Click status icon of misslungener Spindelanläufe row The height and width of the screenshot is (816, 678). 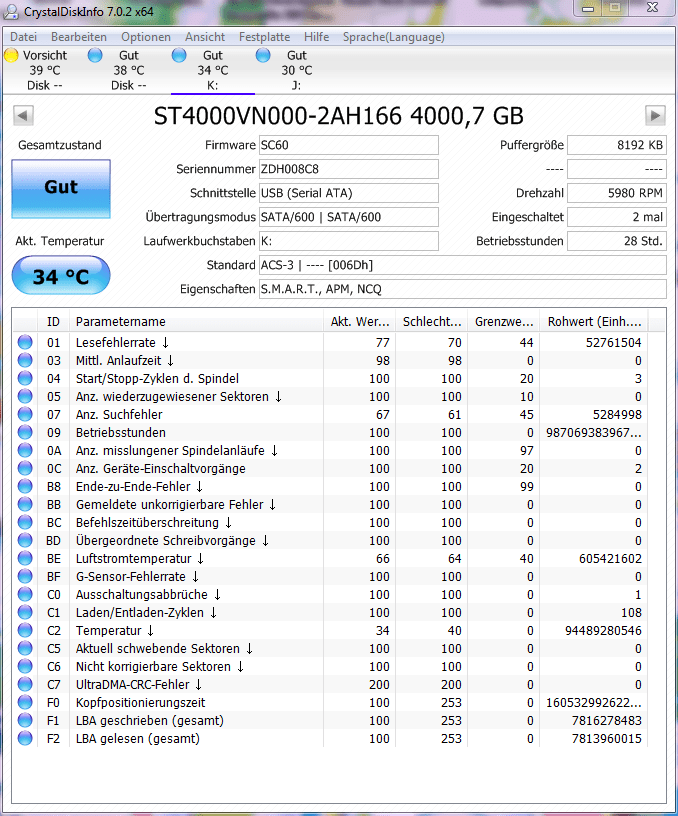pos(25,451)
